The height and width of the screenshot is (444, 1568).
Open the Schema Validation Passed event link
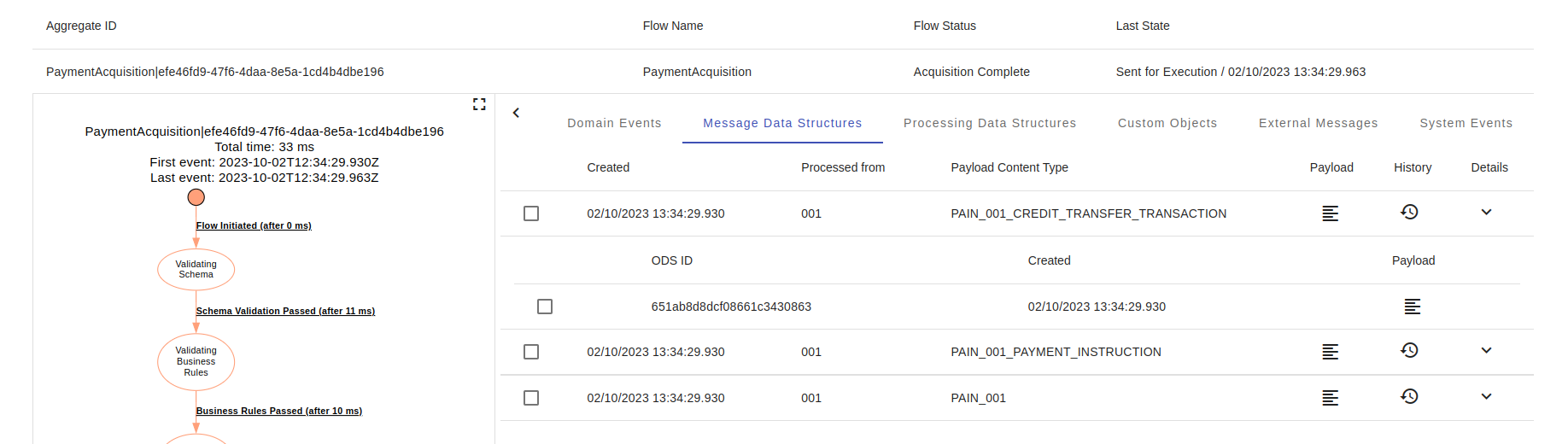(x=285, y=311)
